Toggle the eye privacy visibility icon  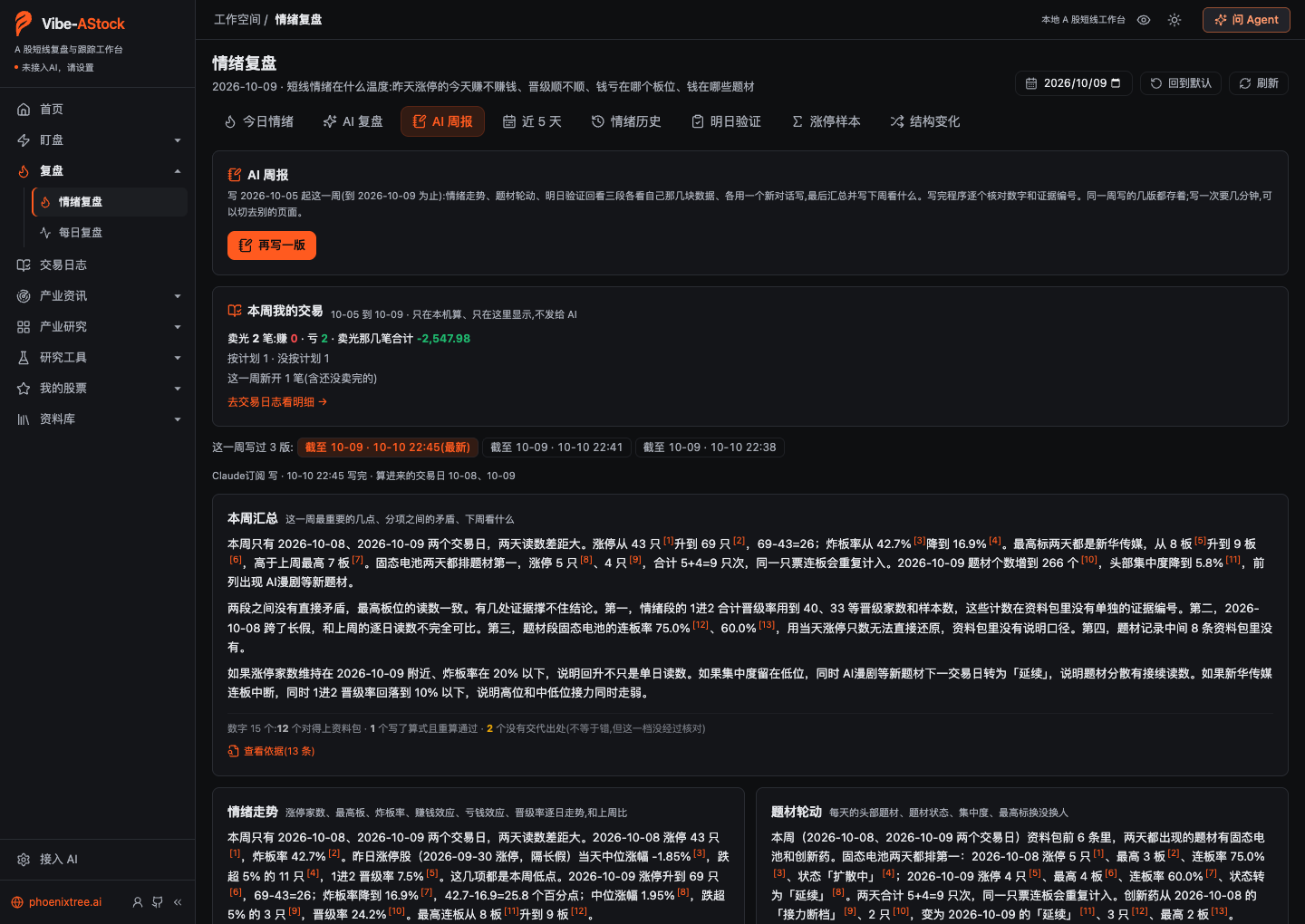point(1144,20)
